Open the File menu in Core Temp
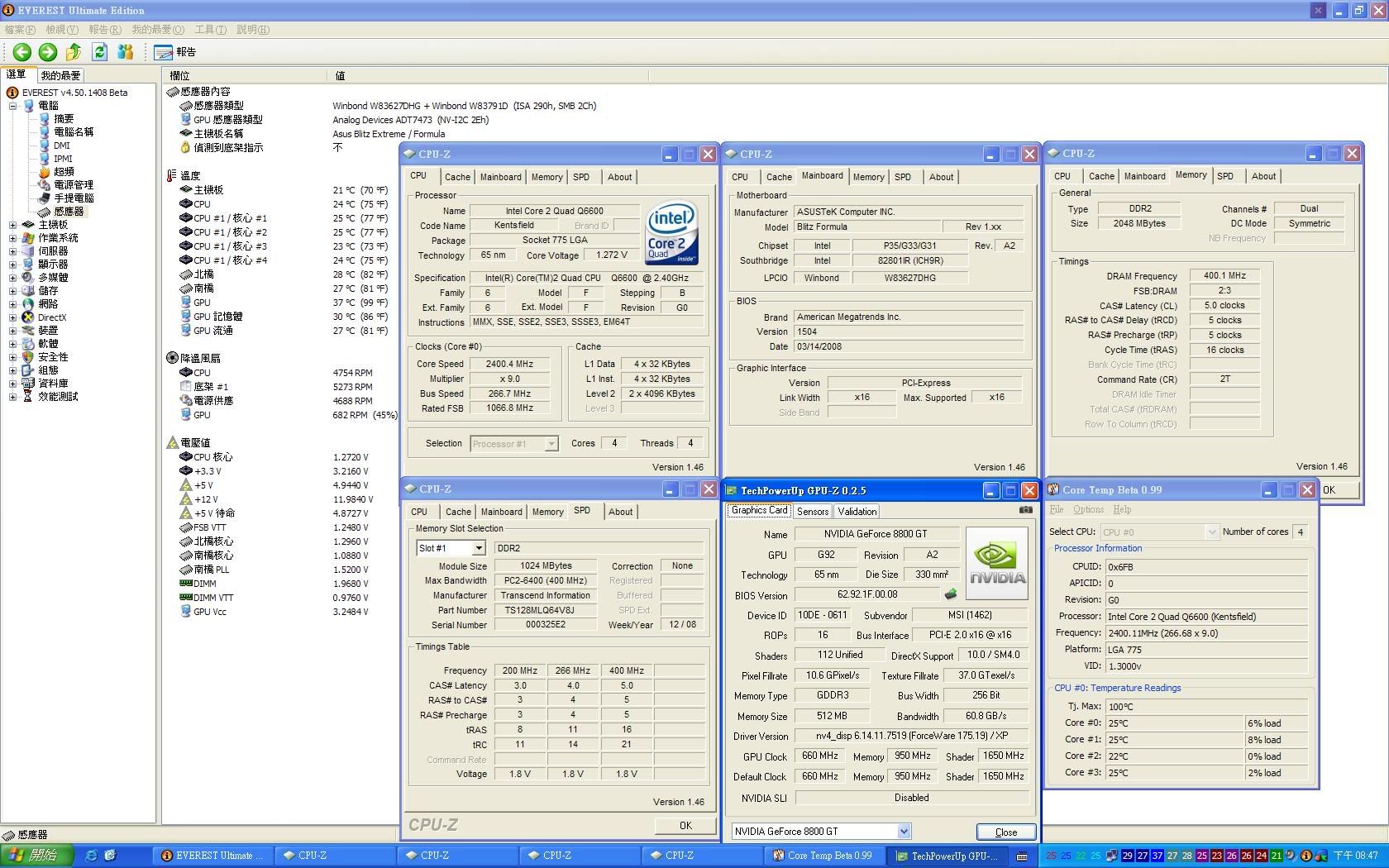 tap(1056, 509)
